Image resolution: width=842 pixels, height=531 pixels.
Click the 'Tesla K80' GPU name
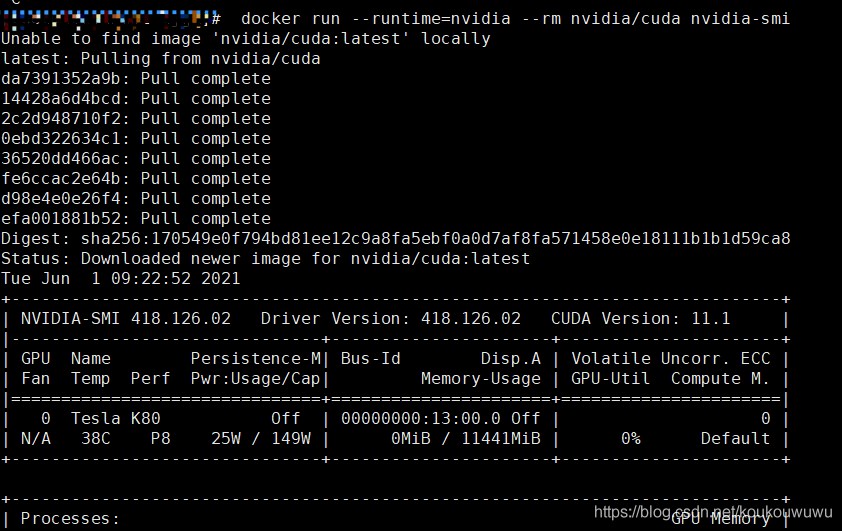pyautogui.click(x=115, y=418)
